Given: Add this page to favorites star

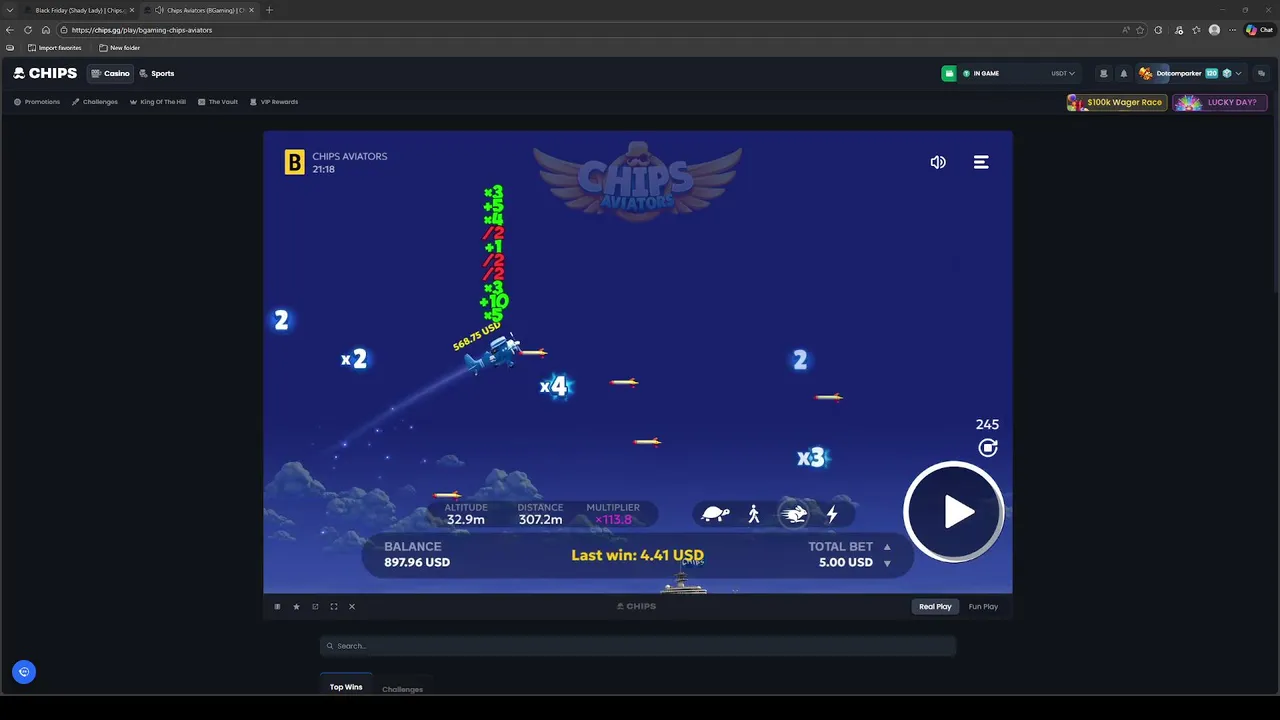Looking at the screenshot, I should pyautogui.click(x=1140, y=30).
